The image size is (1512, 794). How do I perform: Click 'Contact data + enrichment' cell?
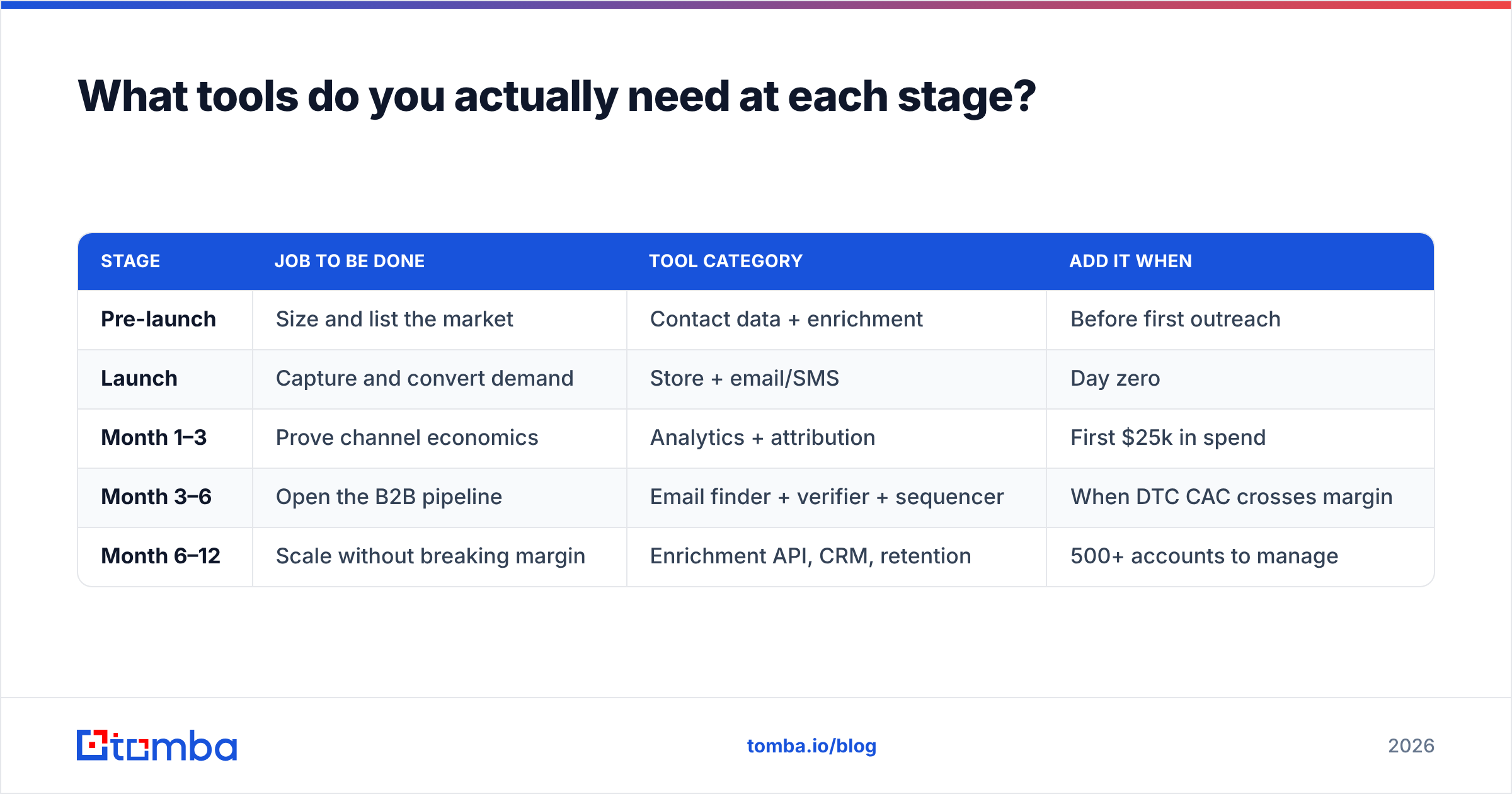point(837,319)
